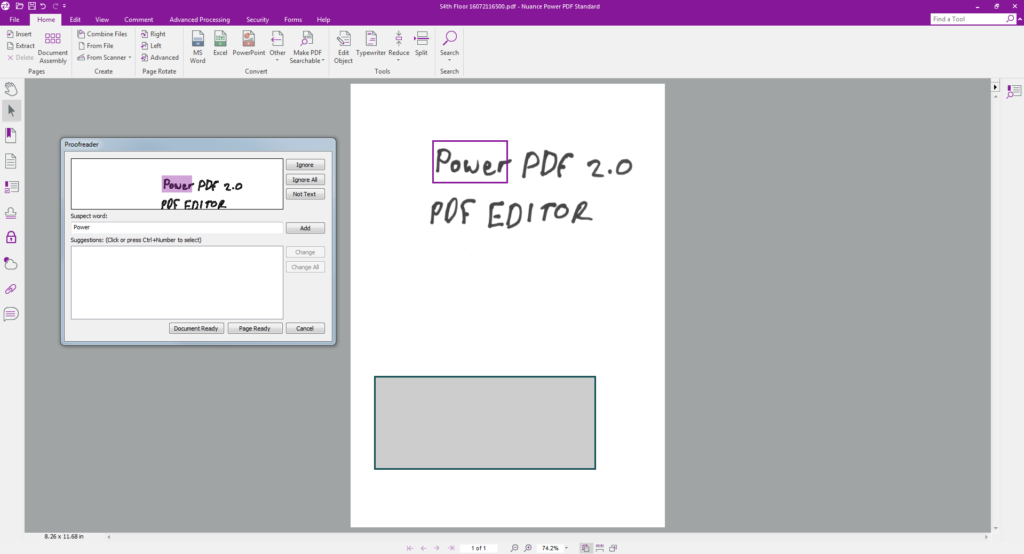The height and width of the screenshot is (554, 1024).
Task: Select the Typewriter tool
Action: [370, 44]
